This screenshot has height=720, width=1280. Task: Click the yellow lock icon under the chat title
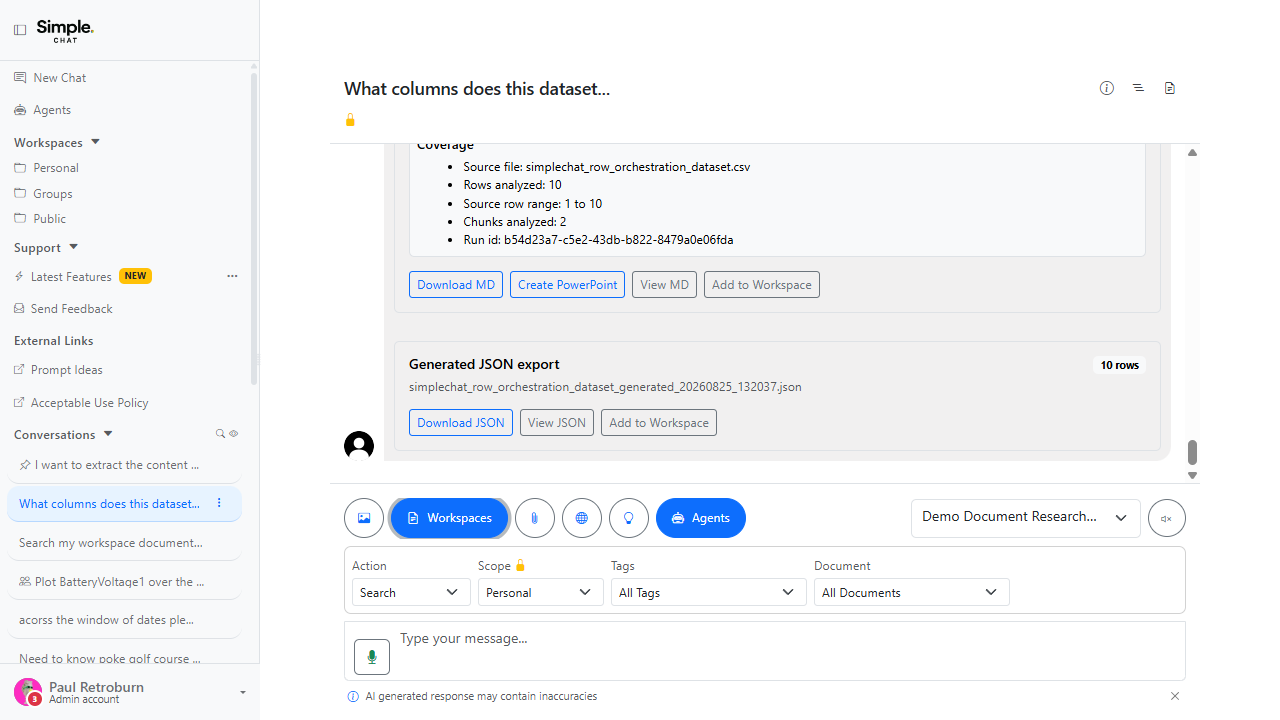pos(350,120)
